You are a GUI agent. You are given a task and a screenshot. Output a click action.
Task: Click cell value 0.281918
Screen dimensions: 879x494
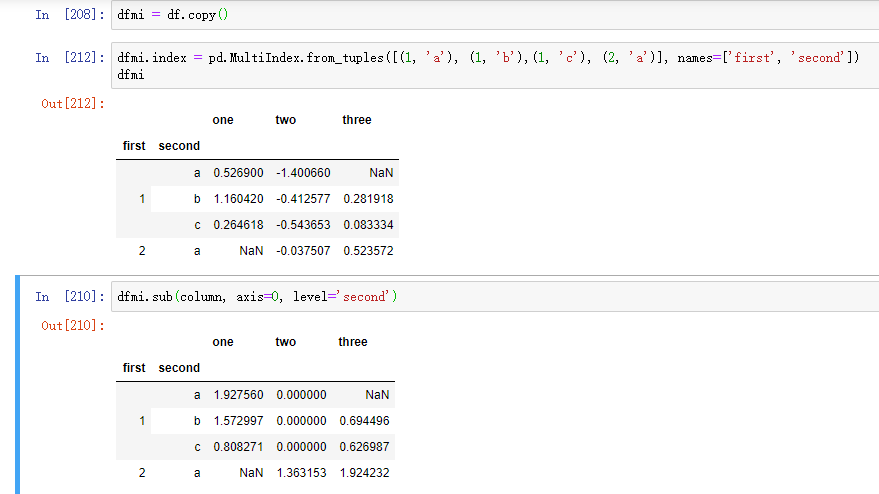point(368,198)
